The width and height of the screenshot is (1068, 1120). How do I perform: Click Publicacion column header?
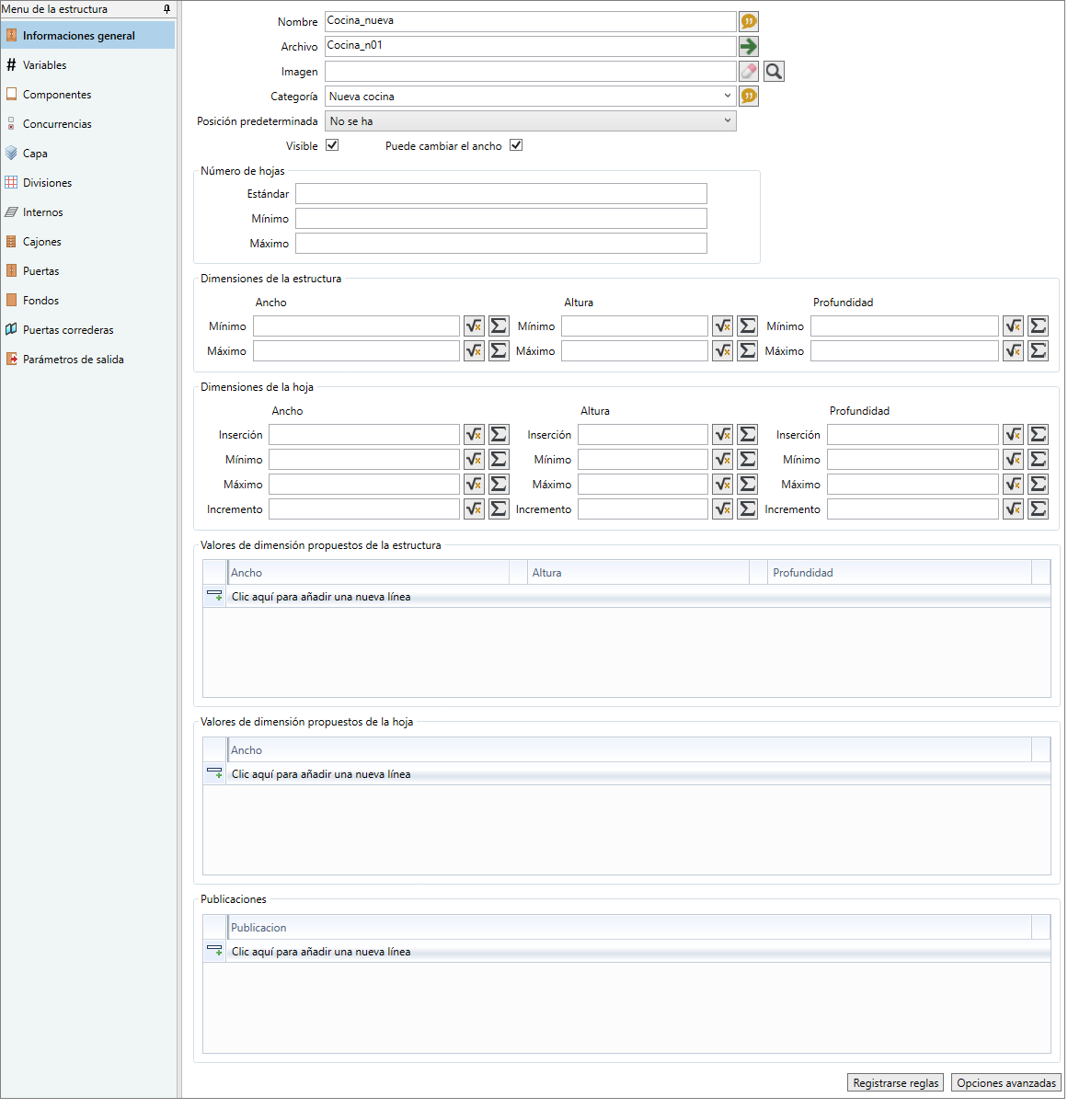(x=629, y=928)
